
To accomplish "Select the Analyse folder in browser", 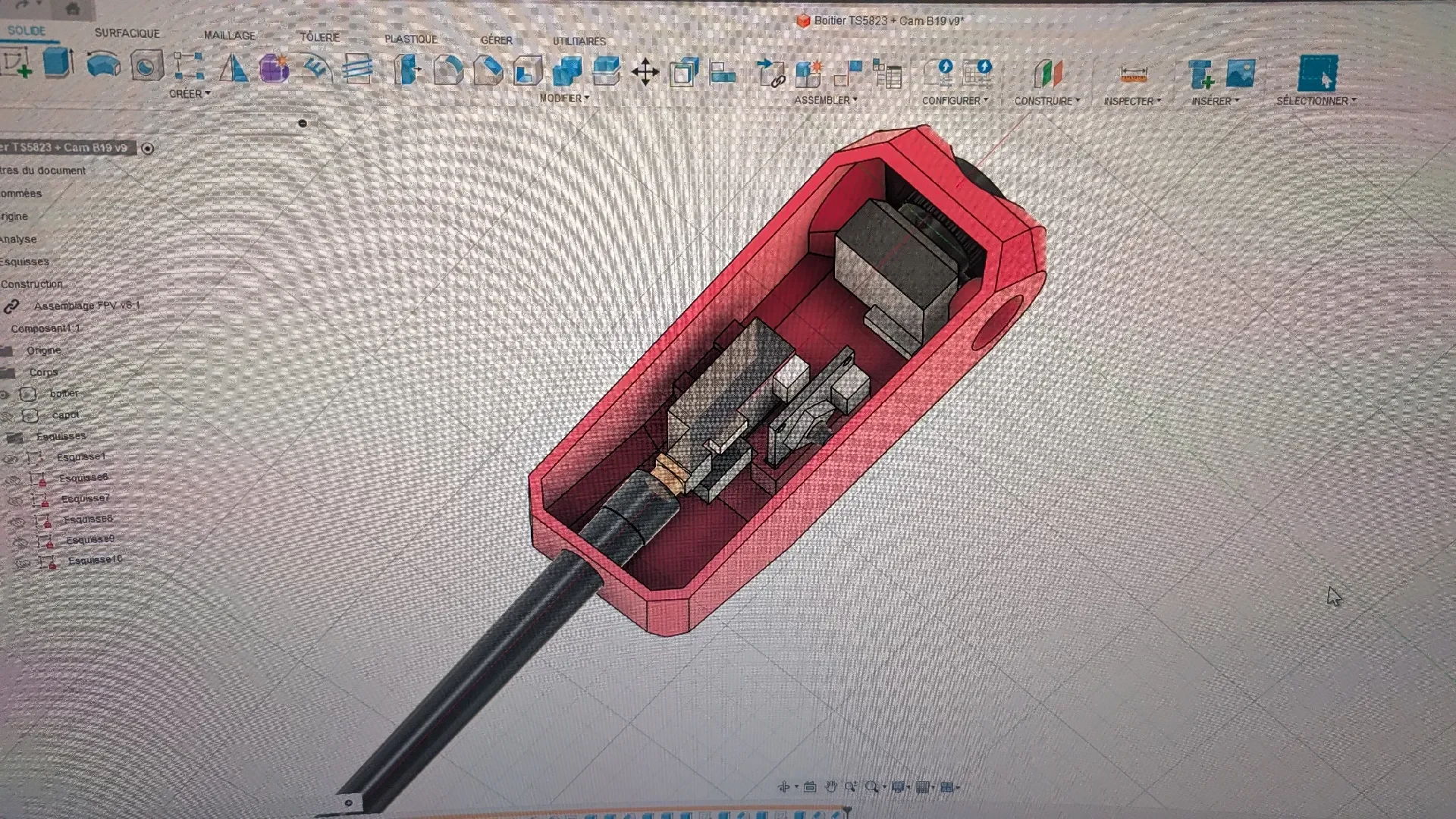I will tap(18, 240).
